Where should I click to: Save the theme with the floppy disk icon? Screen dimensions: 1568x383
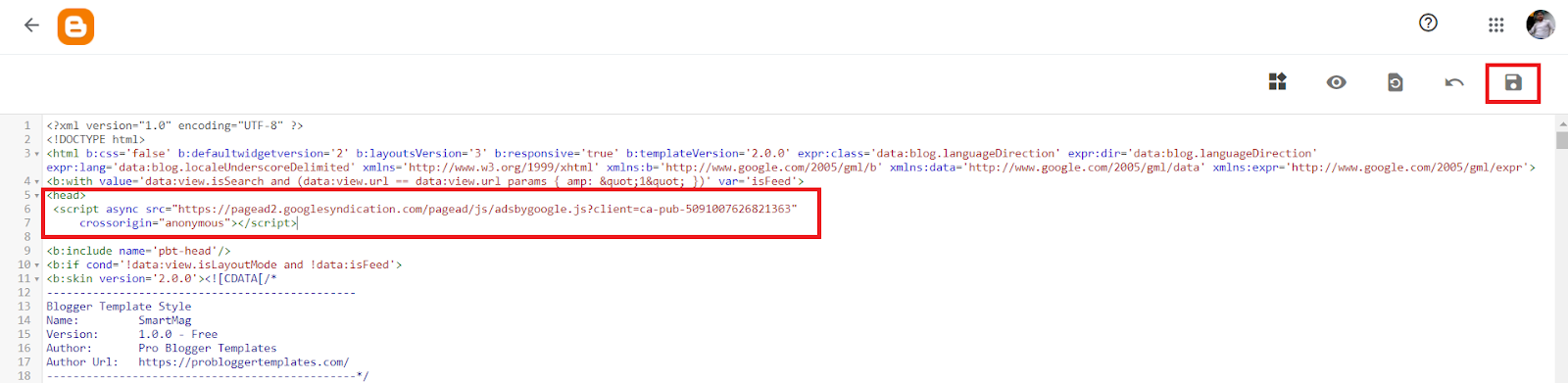coord(1513,82)
